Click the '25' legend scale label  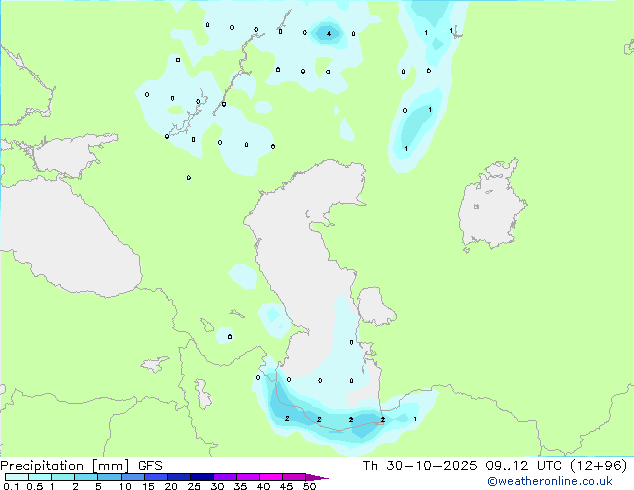coord(194,486)
